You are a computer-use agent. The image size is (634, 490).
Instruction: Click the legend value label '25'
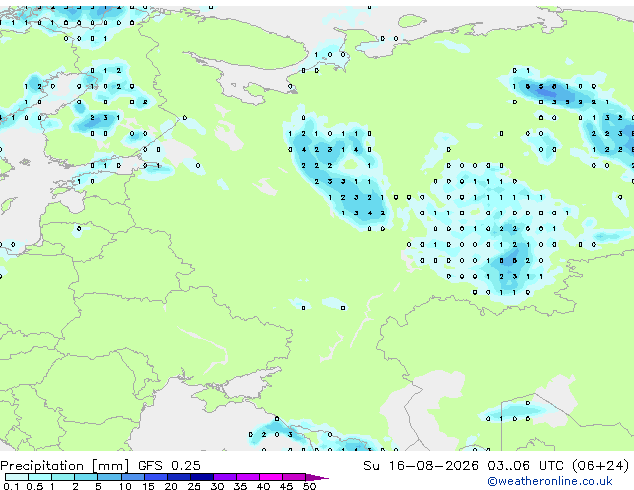[194, 486]
